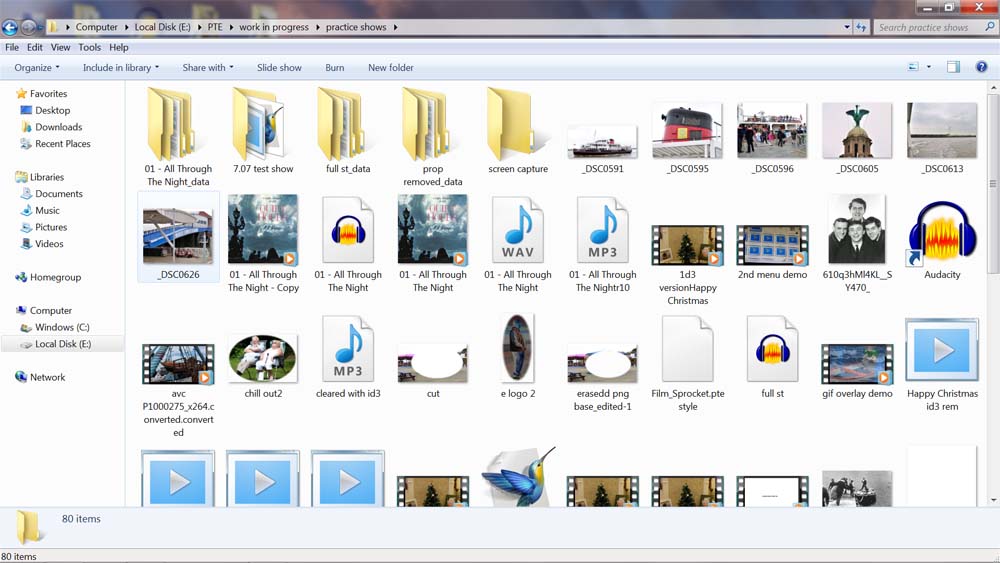Open the 'full st' Audacity project file

pos(772,352)
